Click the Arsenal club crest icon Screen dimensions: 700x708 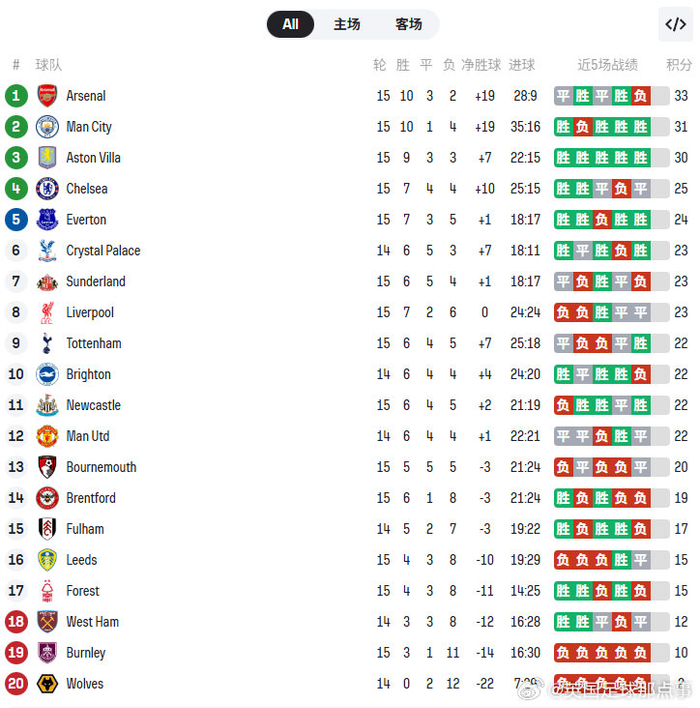(47, 96)
